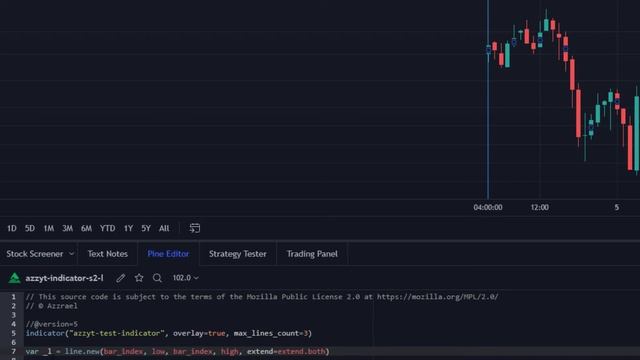640x360 pixels.
Task: Select the 1Y time range
Action: point(128,228)
